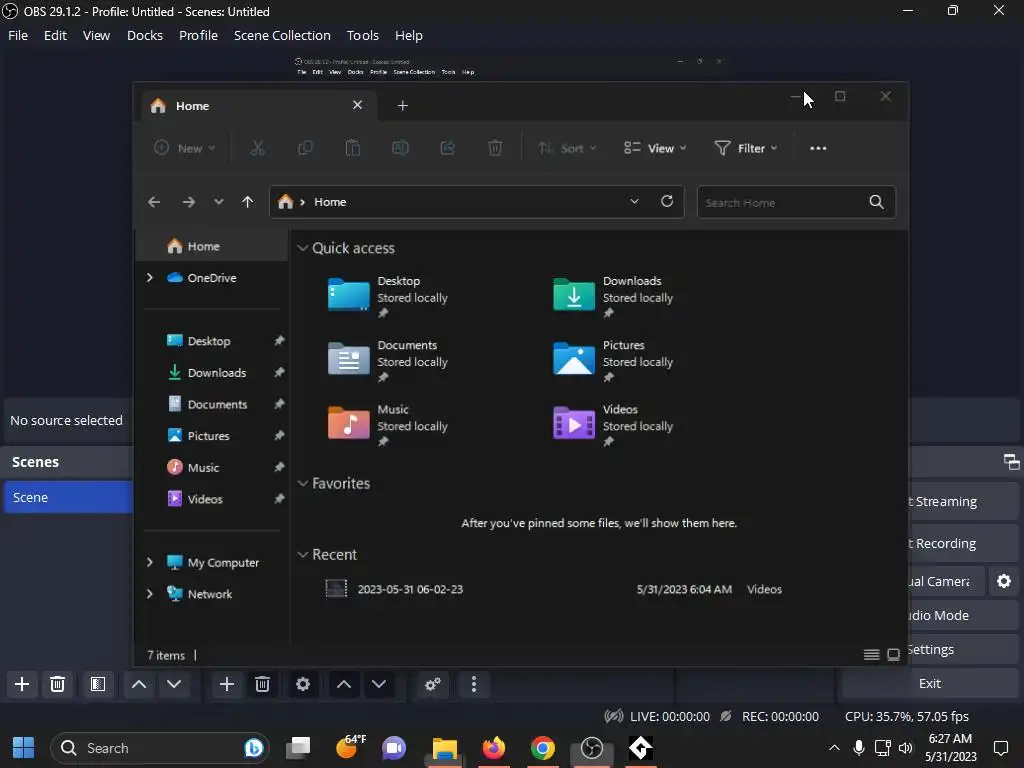Click the search magnifier in Explorer
This screenshot has width=1024, height=768.
[x=876, y=202]
